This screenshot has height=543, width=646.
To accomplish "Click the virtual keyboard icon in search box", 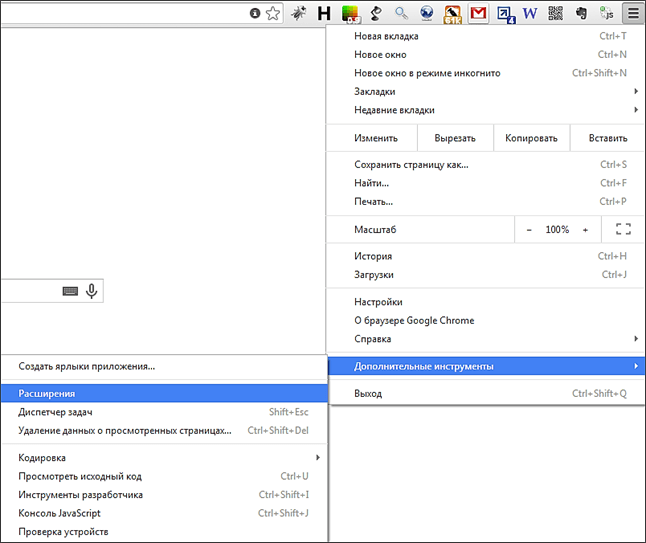I will click(x=70, y=291).
